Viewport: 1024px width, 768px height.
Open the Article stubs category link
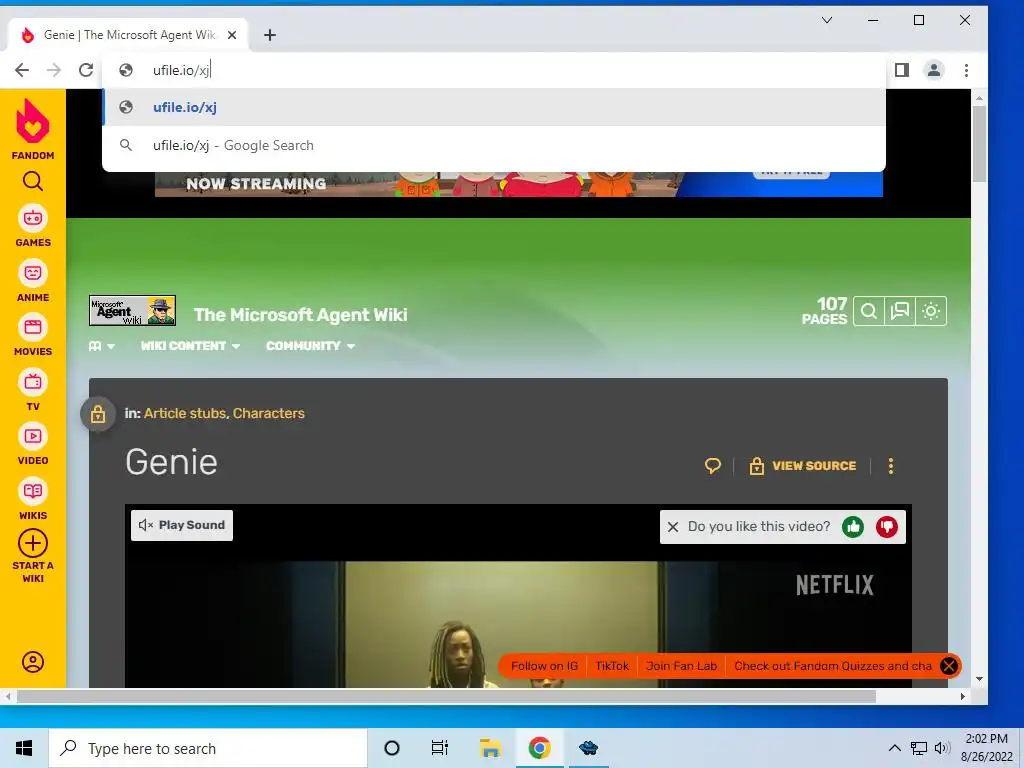coord(185,413)
